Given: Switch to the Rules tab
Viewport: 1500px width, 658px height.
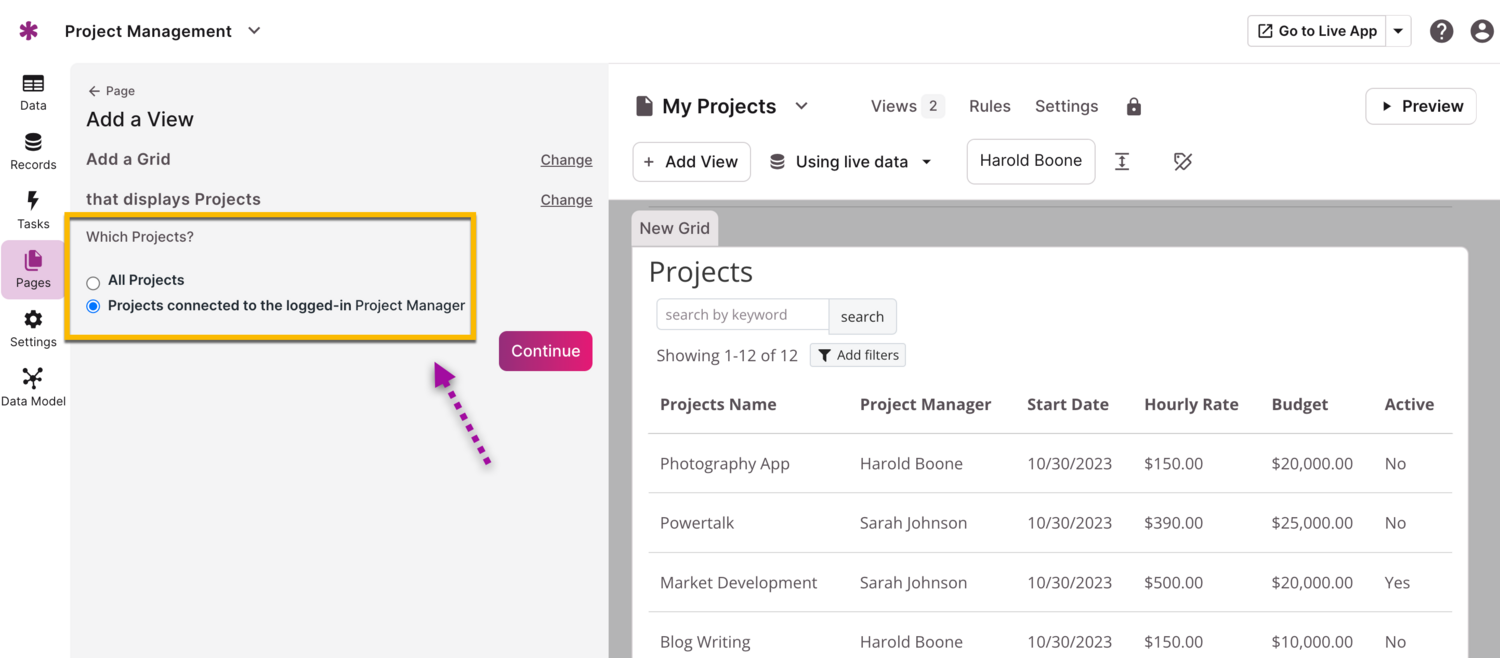Looking at the screenshot, I should point(989,106).
